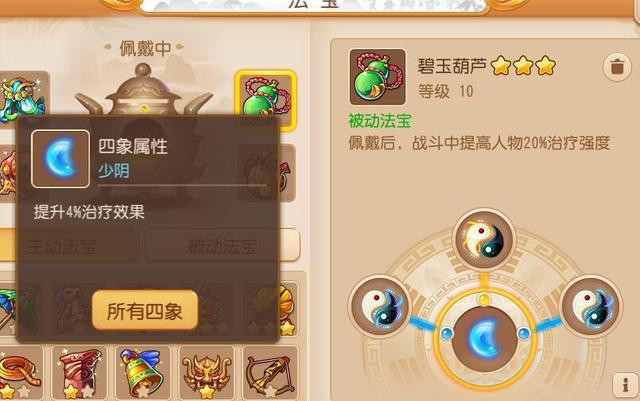640x401 pixels.
Task: Select the left blue yin-yang node
Action: coord(380,306)
